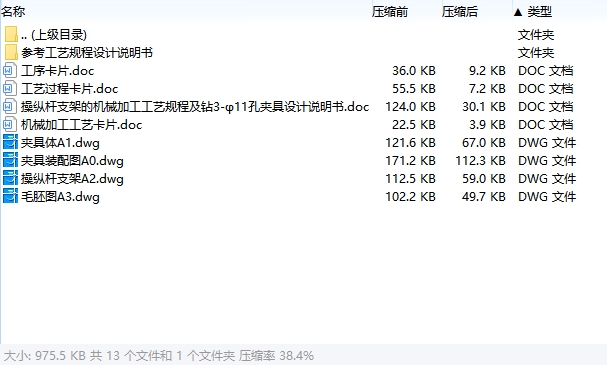The width and height of the screenshot is (607, 365).
Task: Select file name 夹具体A1.dwg
Action: (x=60, y=143)
